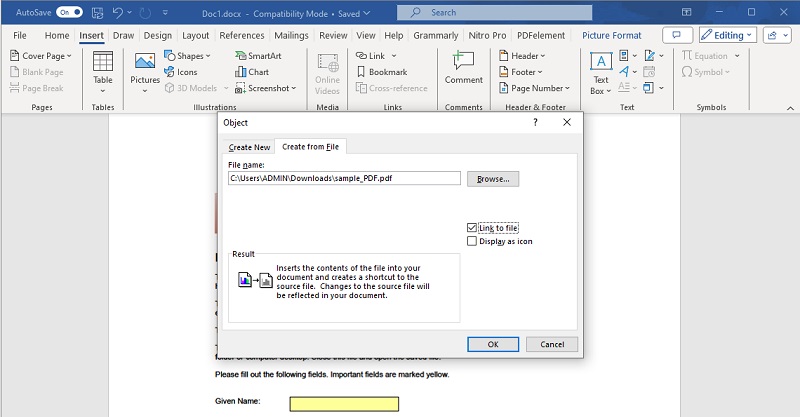This screenshot has width=800, height=417.
Task: Open the Mailings ribbon tab
Action: (291, 35)
